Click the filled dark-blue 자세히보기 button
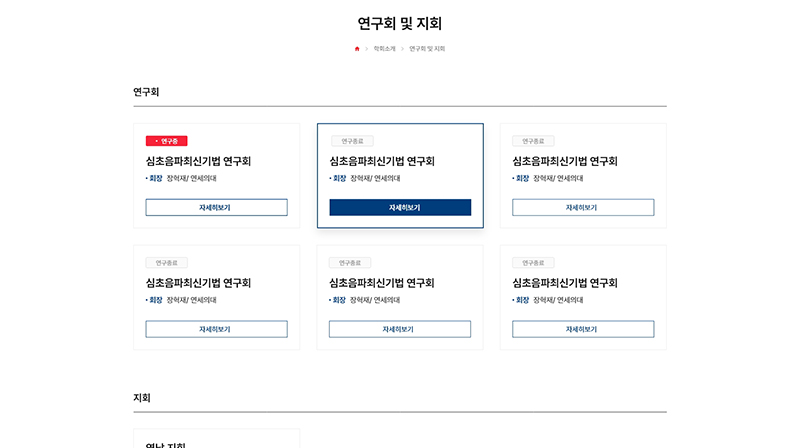The width and height of the screenshot is (800, 448). pos(400,208)
